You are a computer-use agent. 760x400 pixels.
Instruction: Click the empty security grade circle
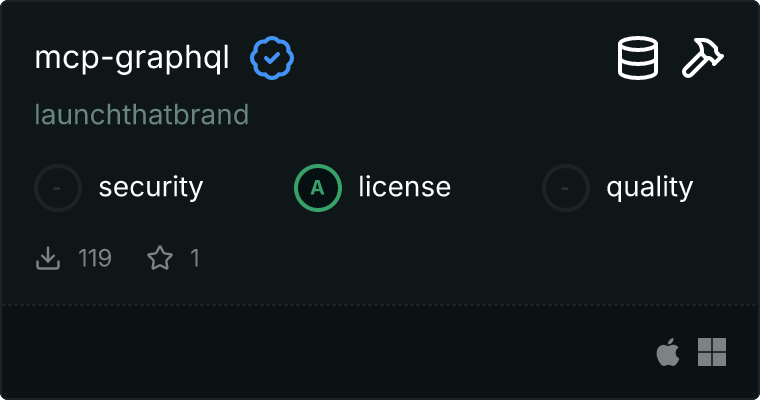[x=58, y=187]
